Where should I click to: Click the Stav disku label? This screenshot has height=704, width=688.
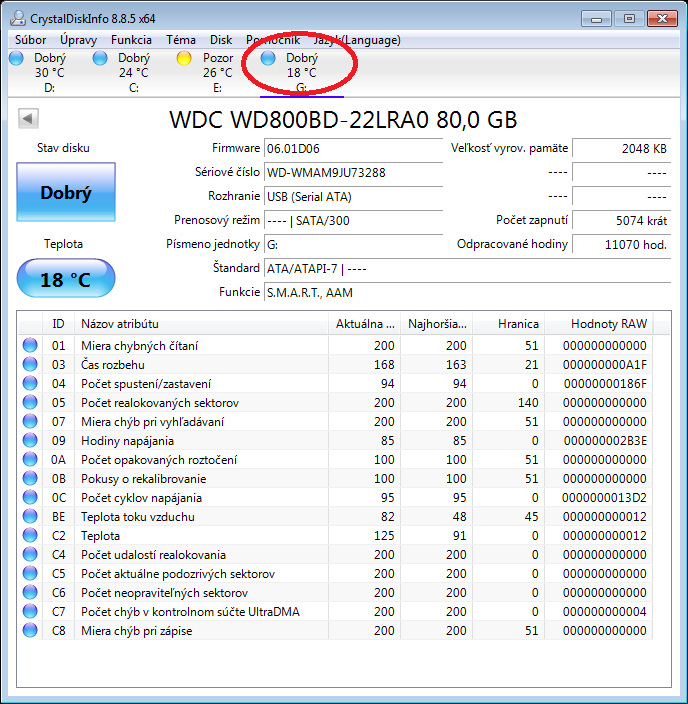tap(63, 148)
